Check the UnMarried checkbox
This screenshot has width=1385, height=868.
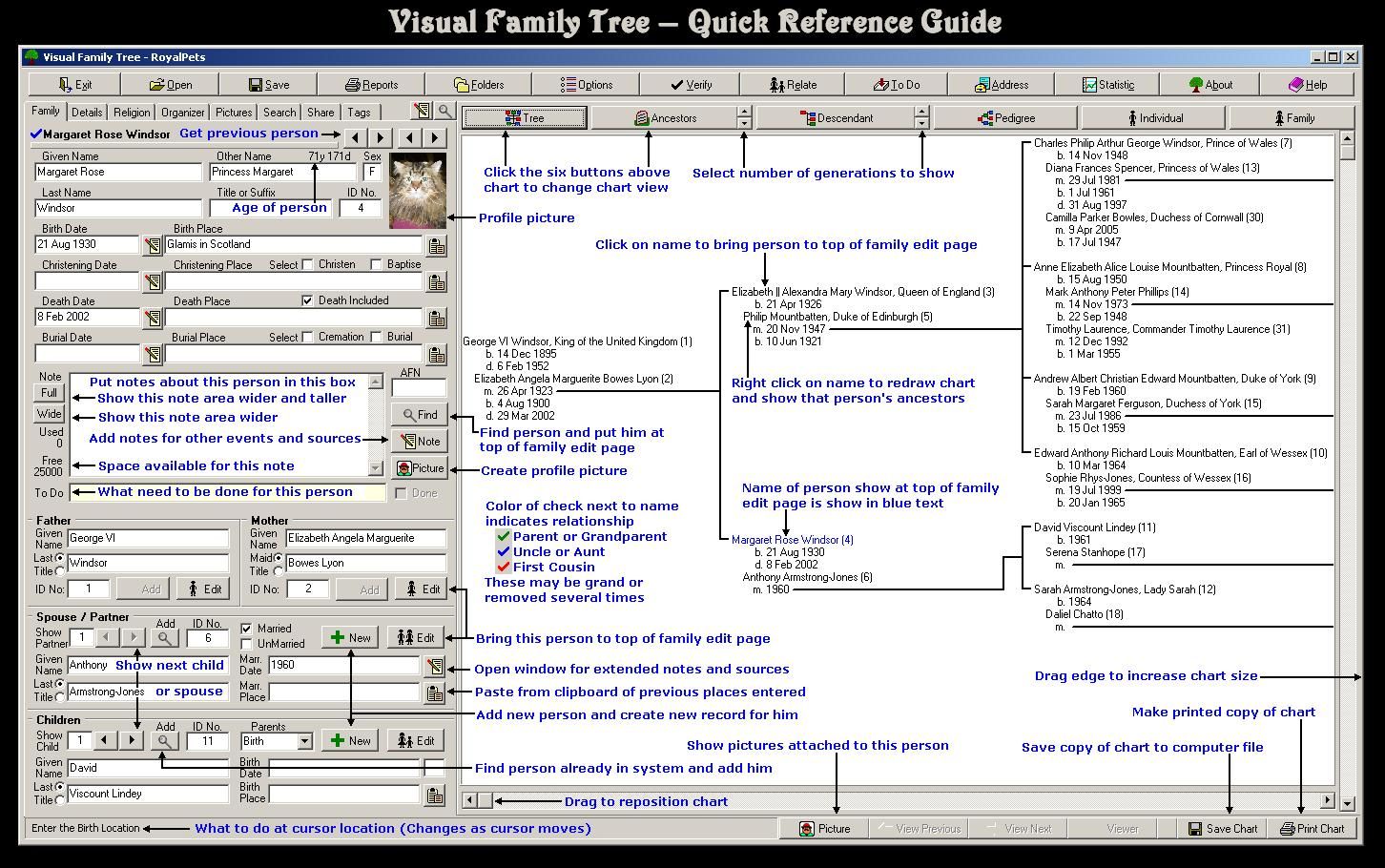[x=246, y=643]
